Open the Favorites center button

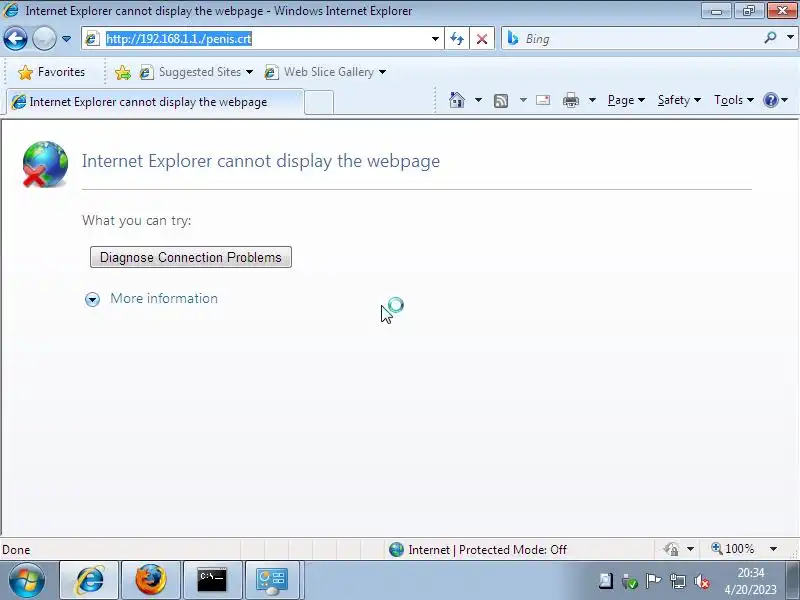point(51,72)
